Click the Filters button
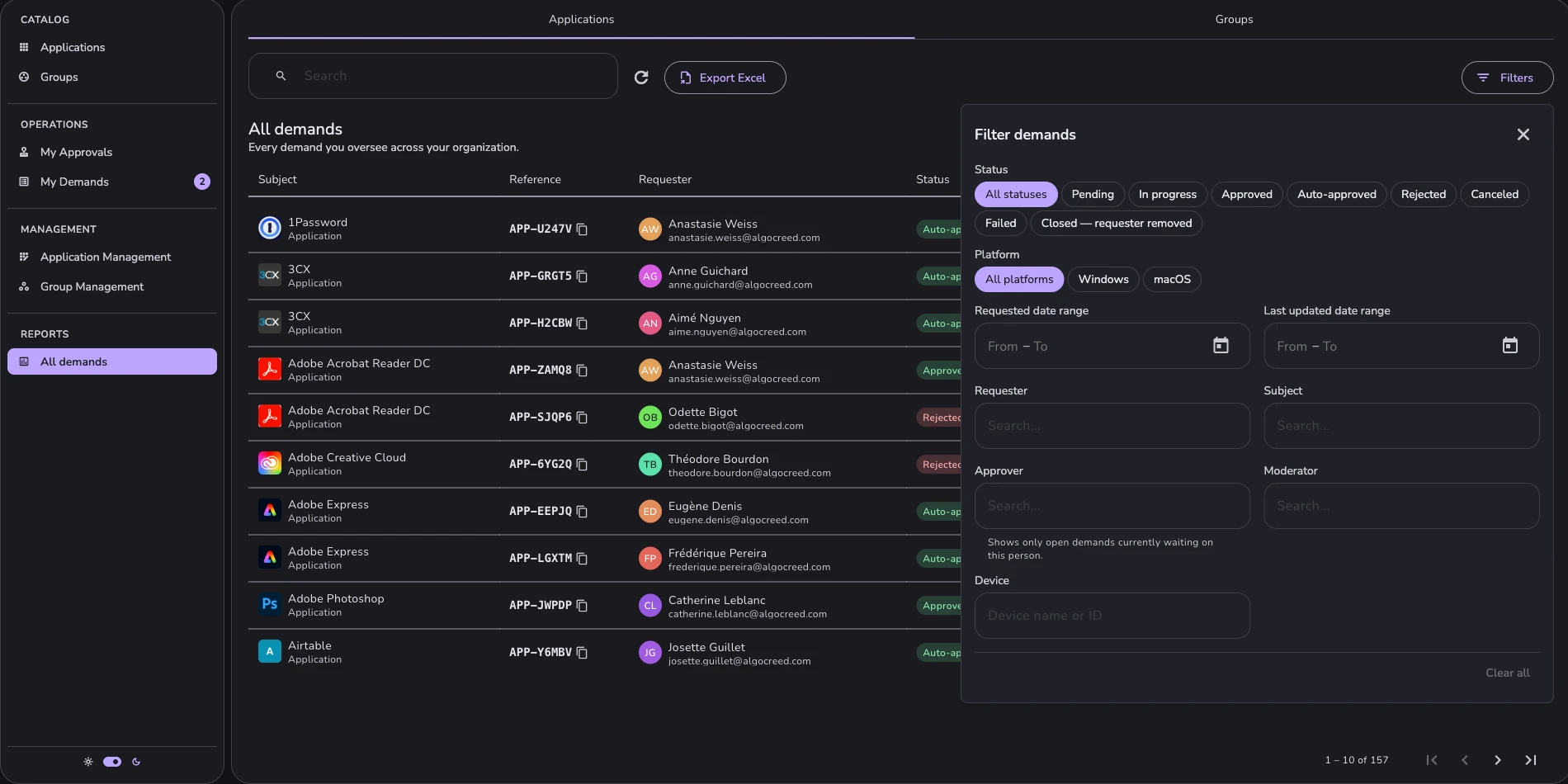1568x784 pixels. pos(1507,78)
